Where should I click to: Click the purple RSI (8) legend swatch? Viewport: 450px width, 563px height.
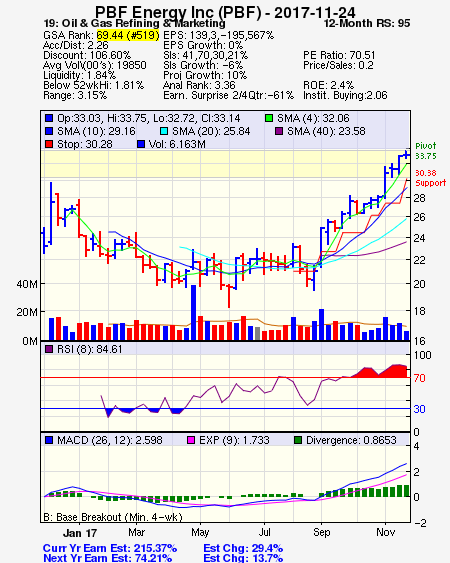pyautogui.click(x=49, y=349)
